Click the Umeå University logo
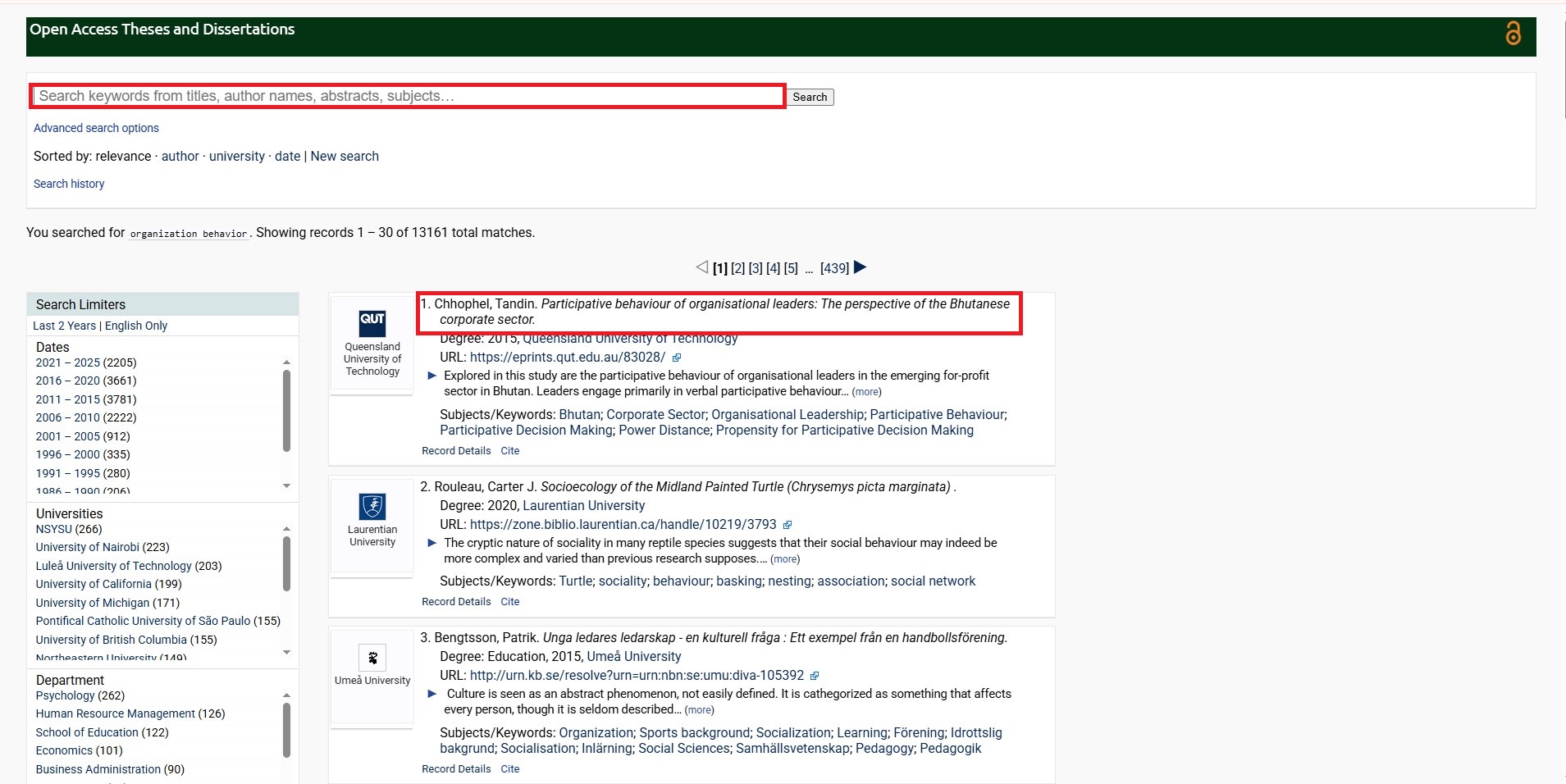The height and width of the screenshot is (784, 1566). (372, 658)
